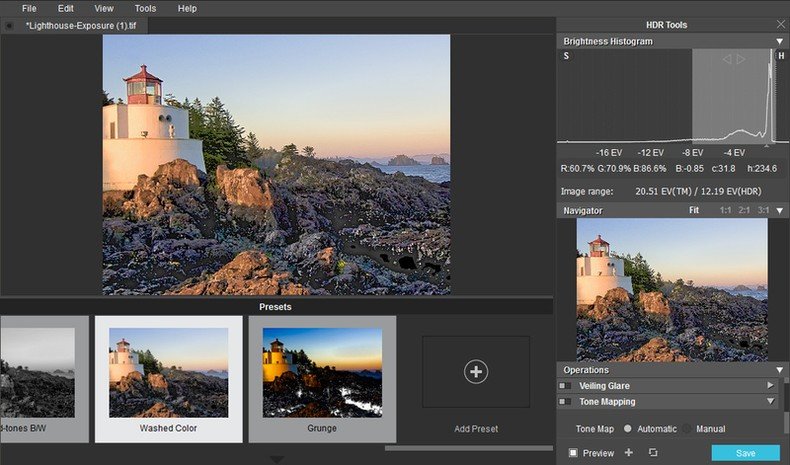Apply the Grunge preset thumbnail
790x465 pixels.
(x=322, y=373)
